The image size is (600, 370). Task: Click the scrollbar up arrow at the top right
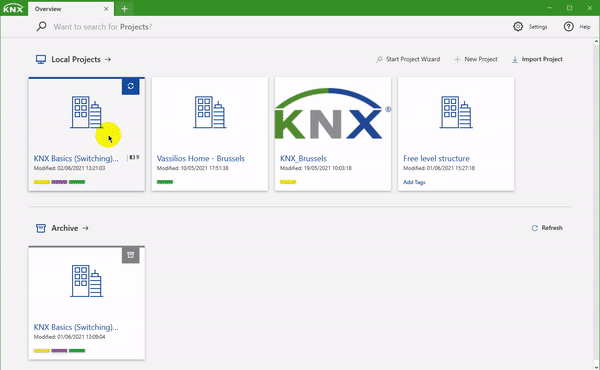coord(596,41)
